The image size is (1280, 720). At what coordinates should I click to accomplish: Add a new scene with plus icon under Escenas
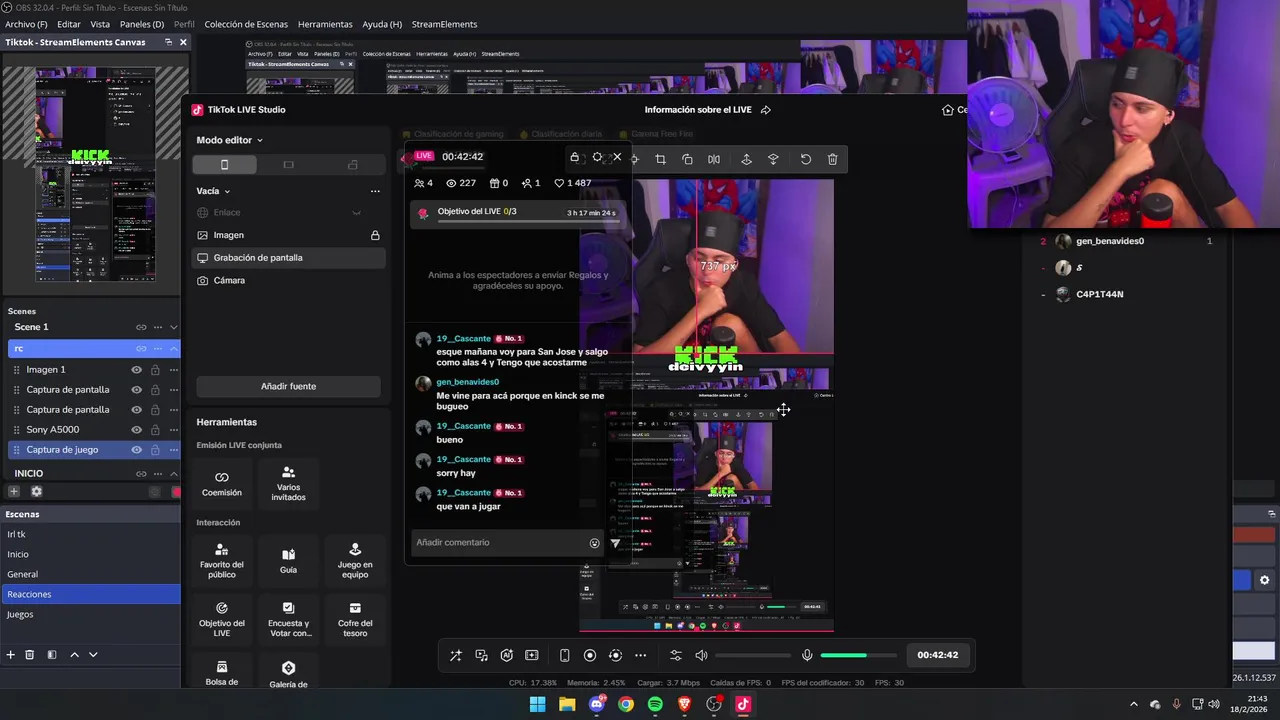click(x=10, y=655)
